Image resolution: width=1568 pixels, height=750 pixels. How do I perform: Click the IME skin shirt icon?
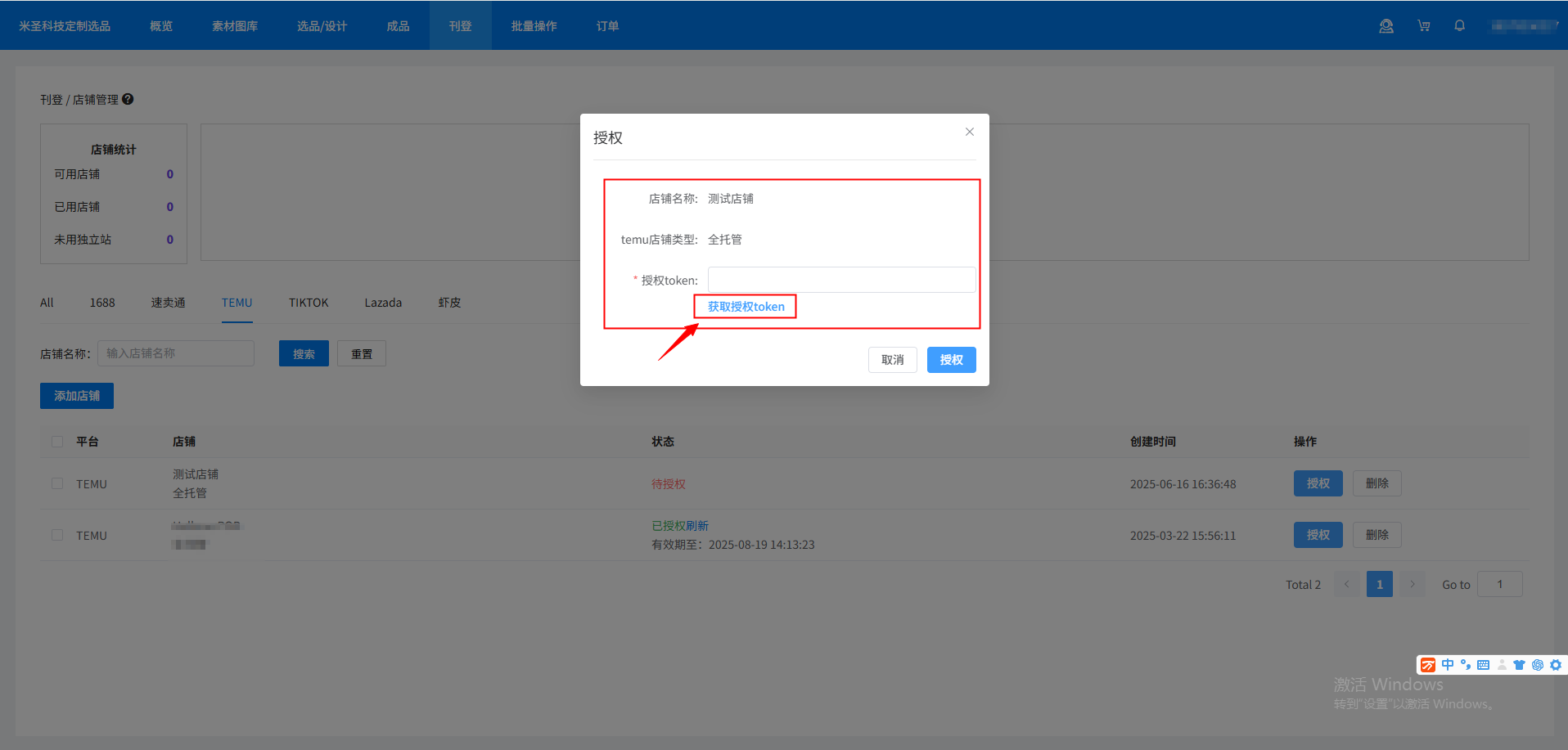coord(1519,665)
